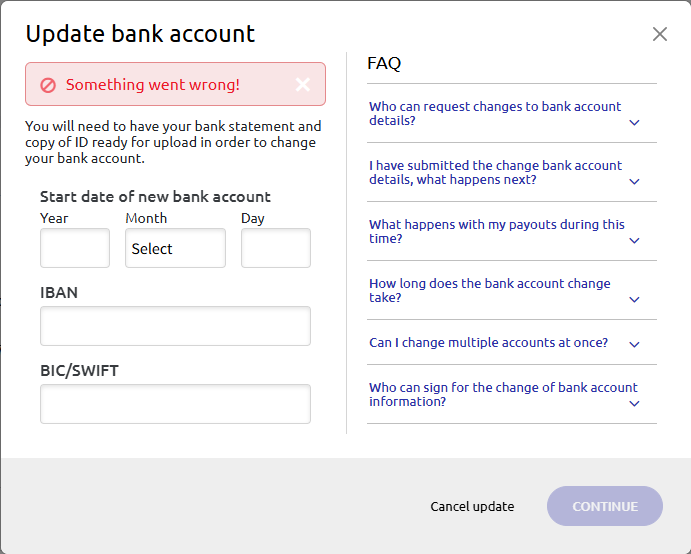Click Cancel update
The image size is (691, 554).
(x=472, y=506)
